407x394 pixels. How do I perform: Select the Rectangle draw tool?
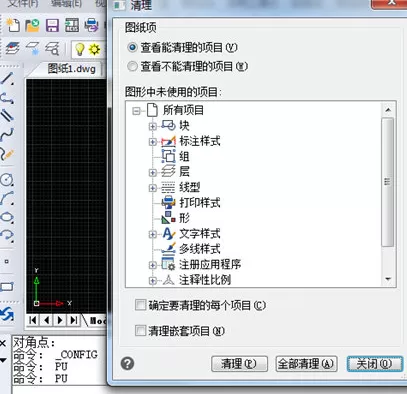[x=7, y=287]
